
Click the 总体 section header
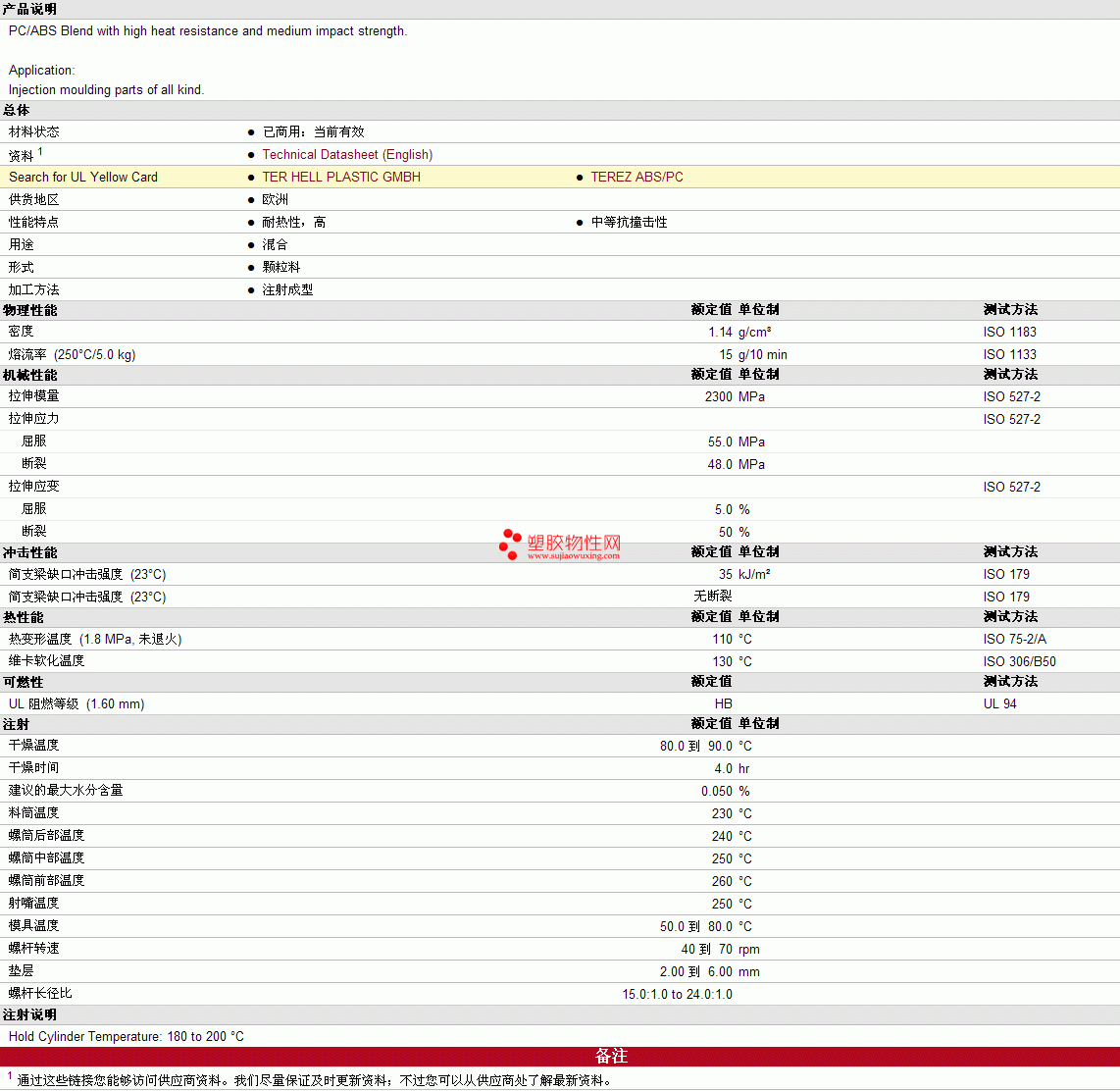pos(17,110)
